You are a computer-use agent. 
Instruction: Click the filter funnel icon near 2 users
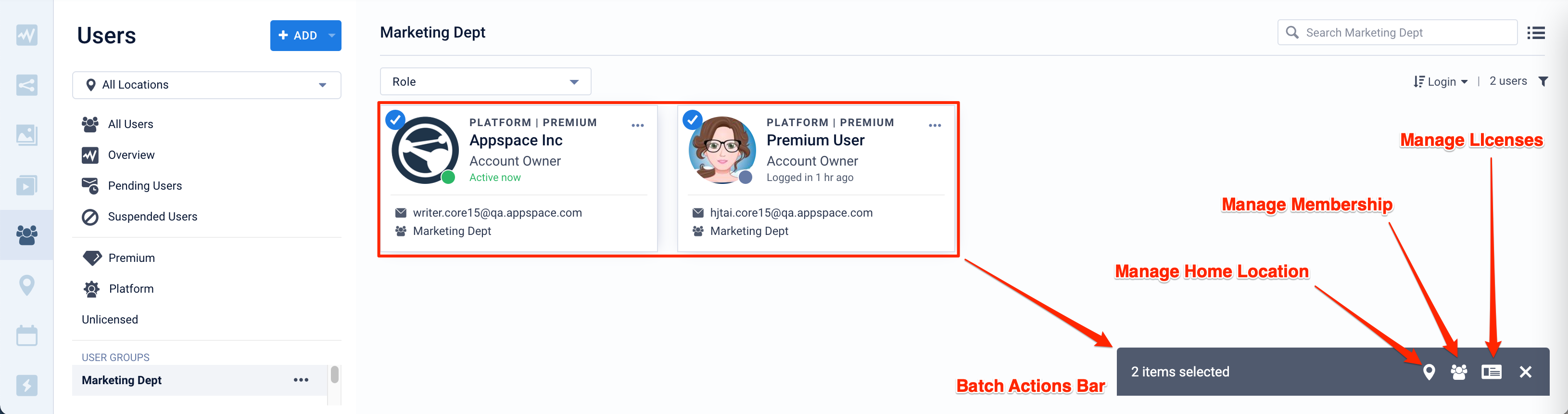tap(1543, 81)
